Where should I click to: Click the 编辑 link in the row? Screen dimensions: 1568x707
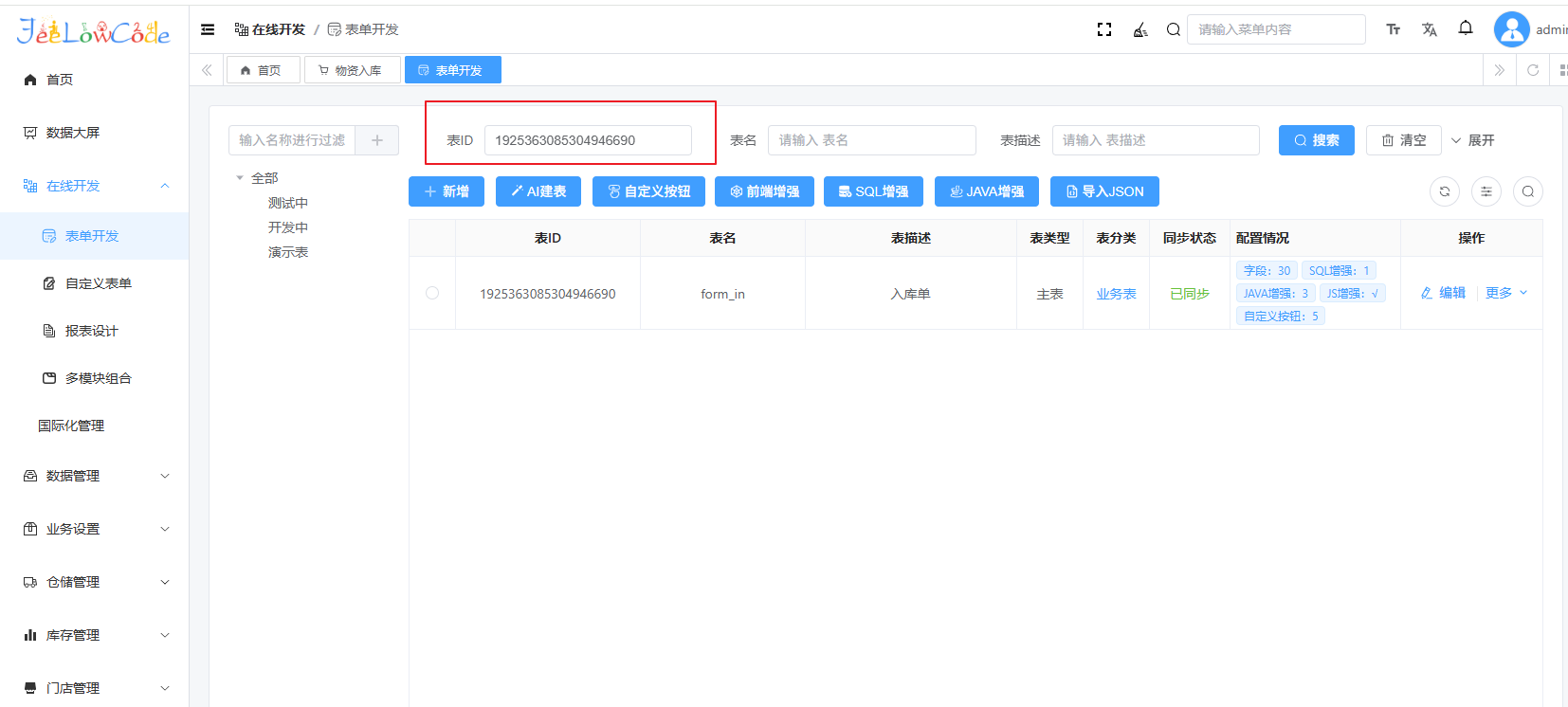(1443, 293)
